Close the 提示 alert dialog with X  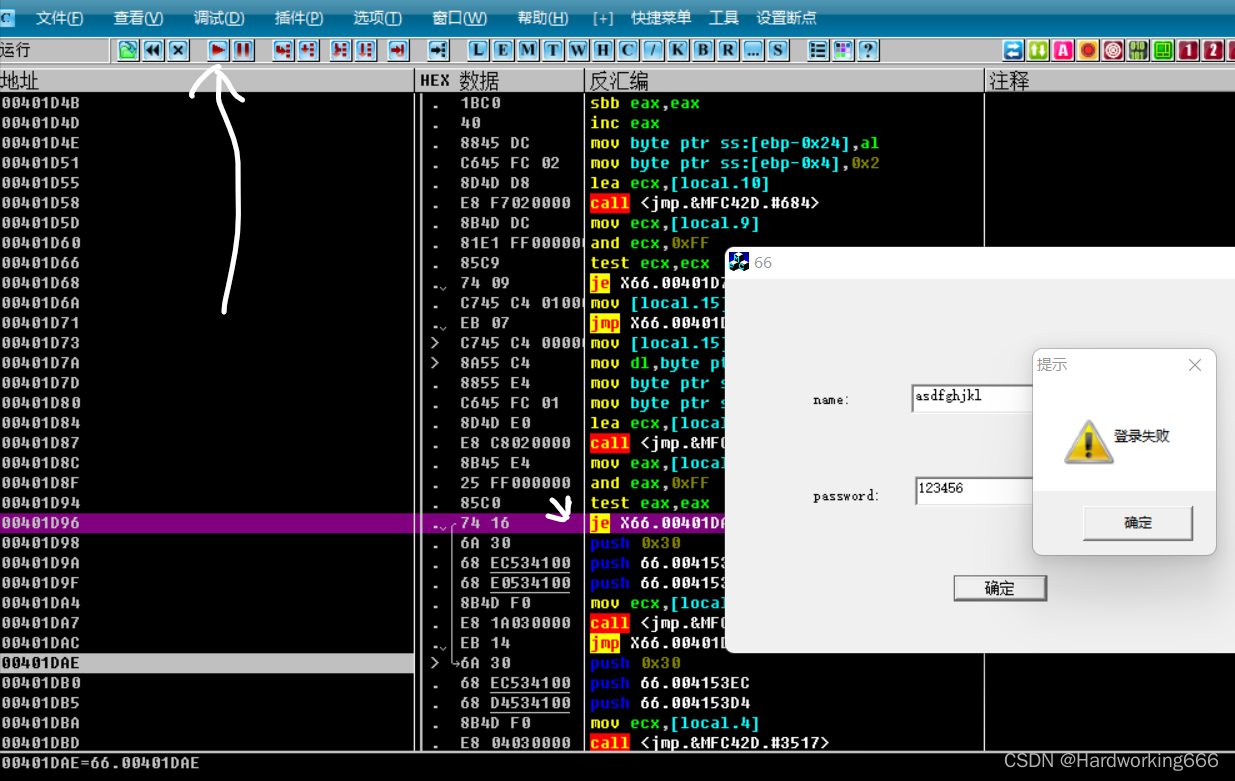click(x=1195, y=365)
